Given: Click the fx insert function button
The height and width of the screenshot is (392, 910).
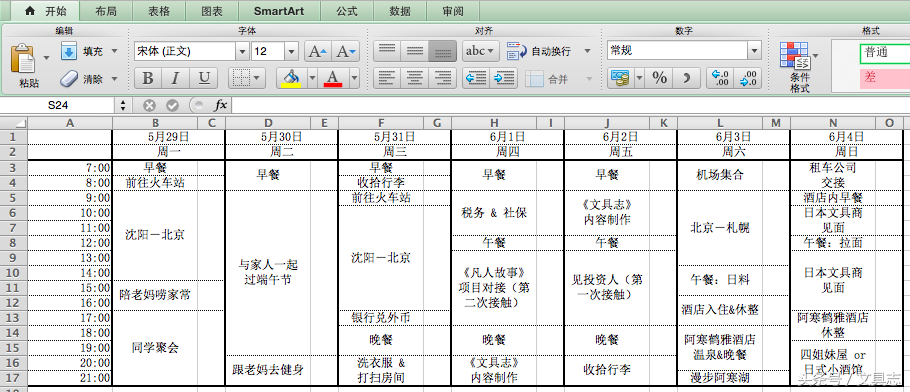Looking at the screenshot, I should coord(221,105).
